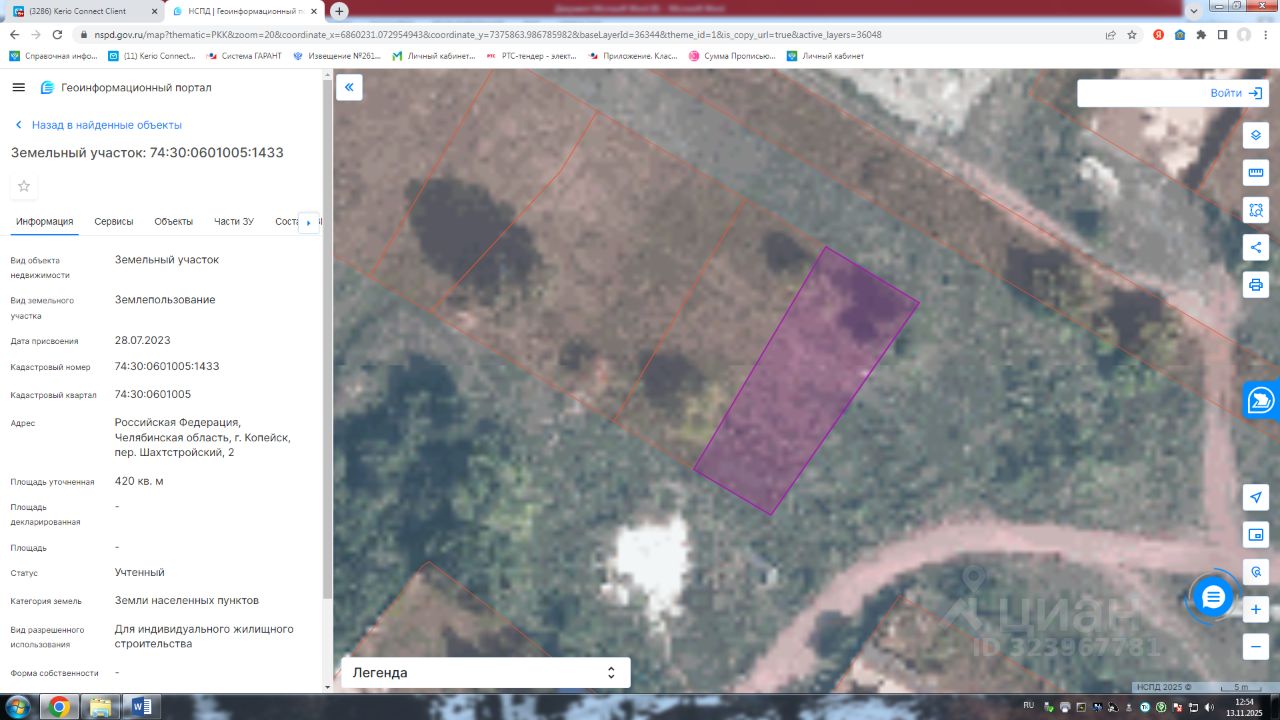Select the area selection search tool
Screen dimensions: 1280x720
click(x=1256, y=210)
